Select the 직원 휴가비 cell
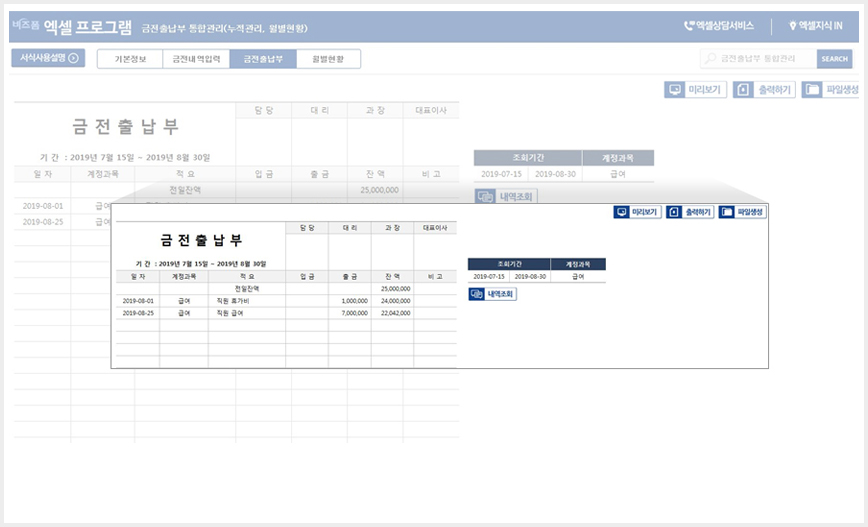 pyautogui.click(x=247, y=301)
